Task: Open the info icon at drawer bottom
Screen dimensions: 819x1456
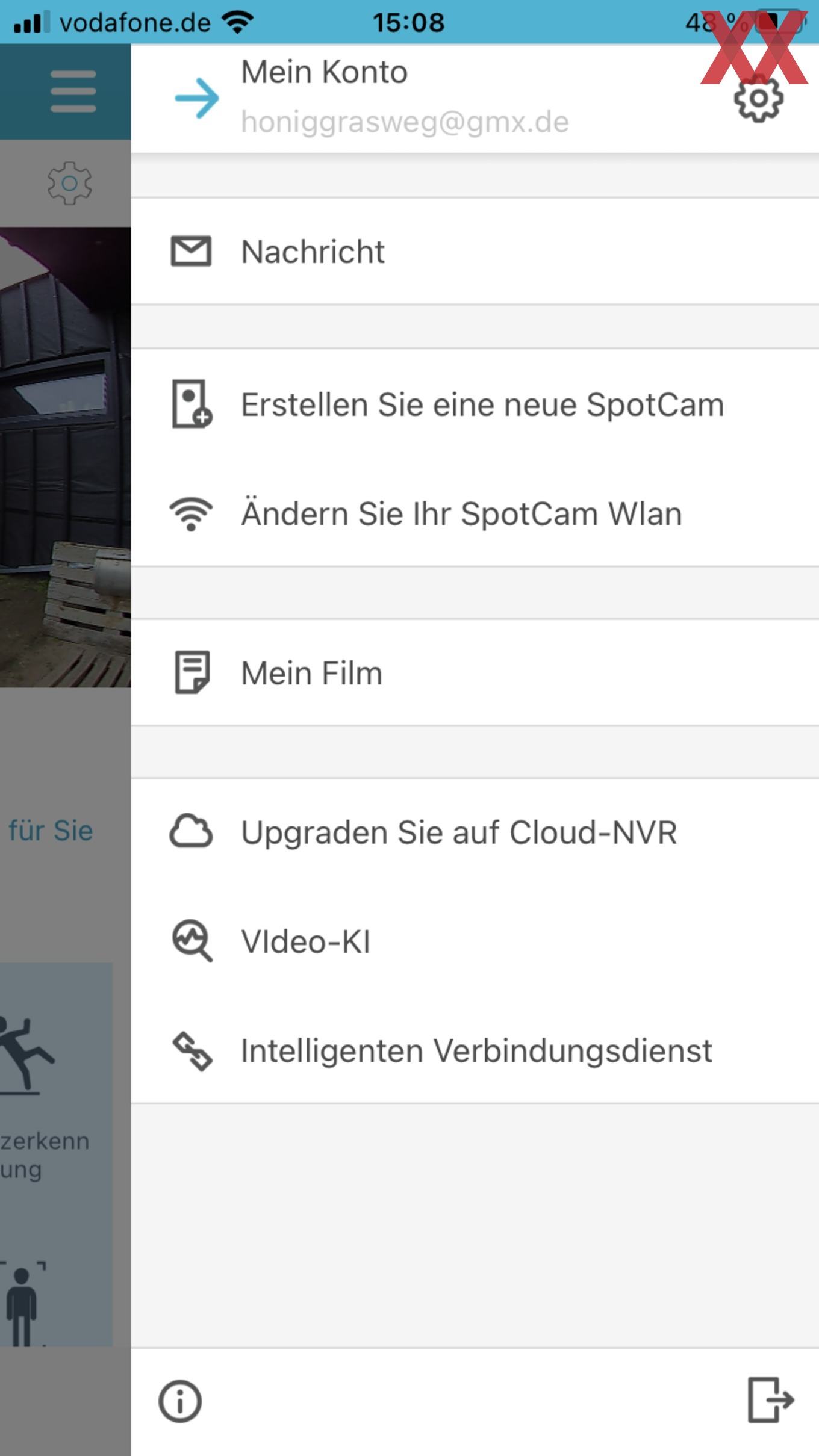Action: (x=180, y=1401)
